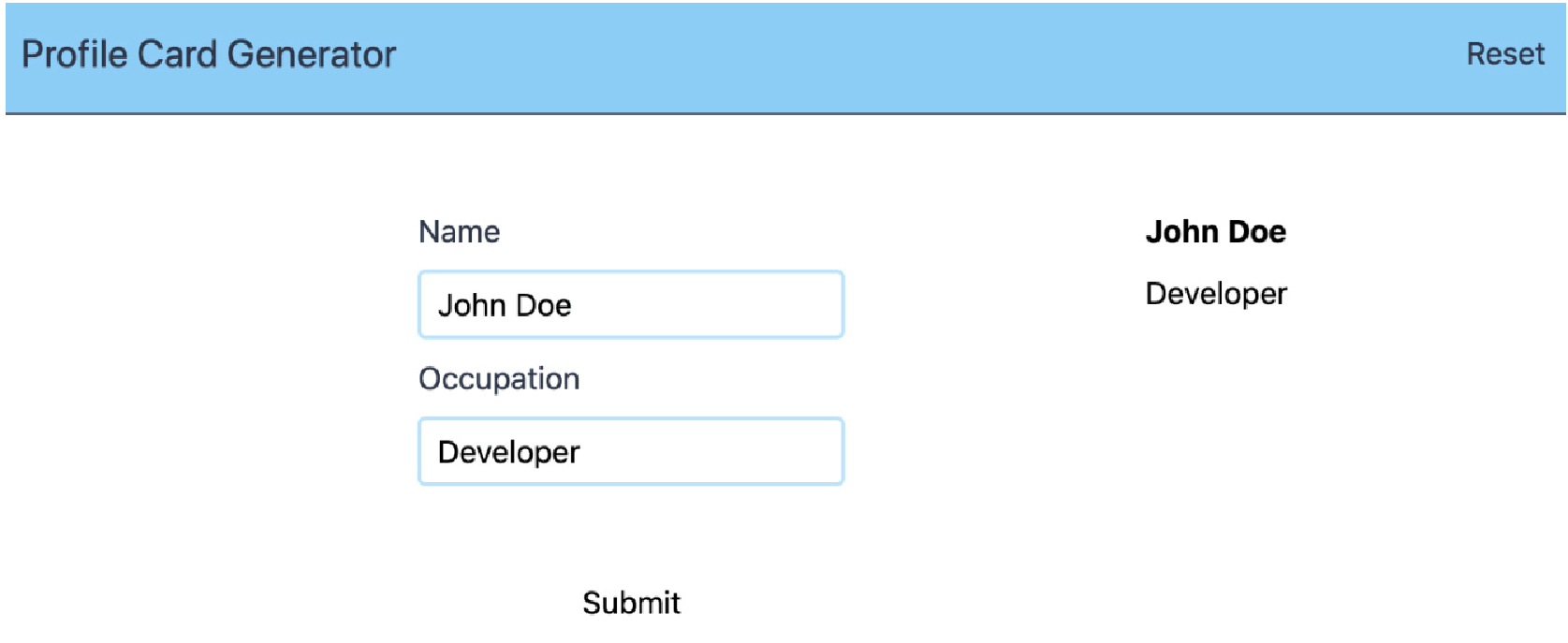Click blank space inside the Name textbox
Viewport: 1568px width, 643px height.
click(711, 304)
